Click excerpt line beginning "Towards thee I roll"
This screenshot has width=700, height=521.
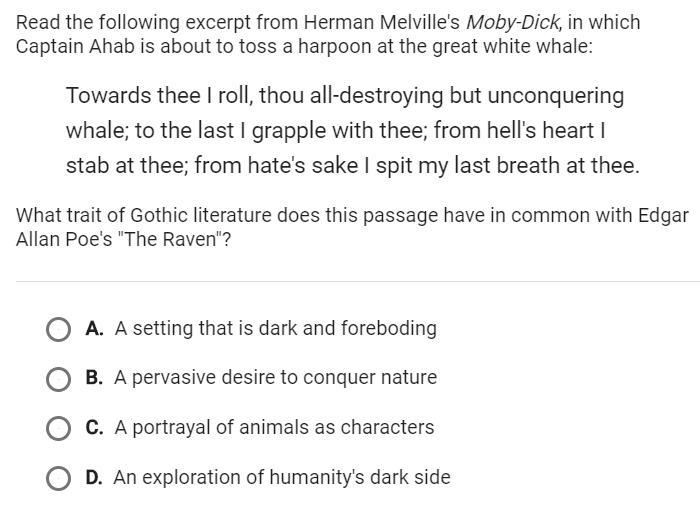345,96
